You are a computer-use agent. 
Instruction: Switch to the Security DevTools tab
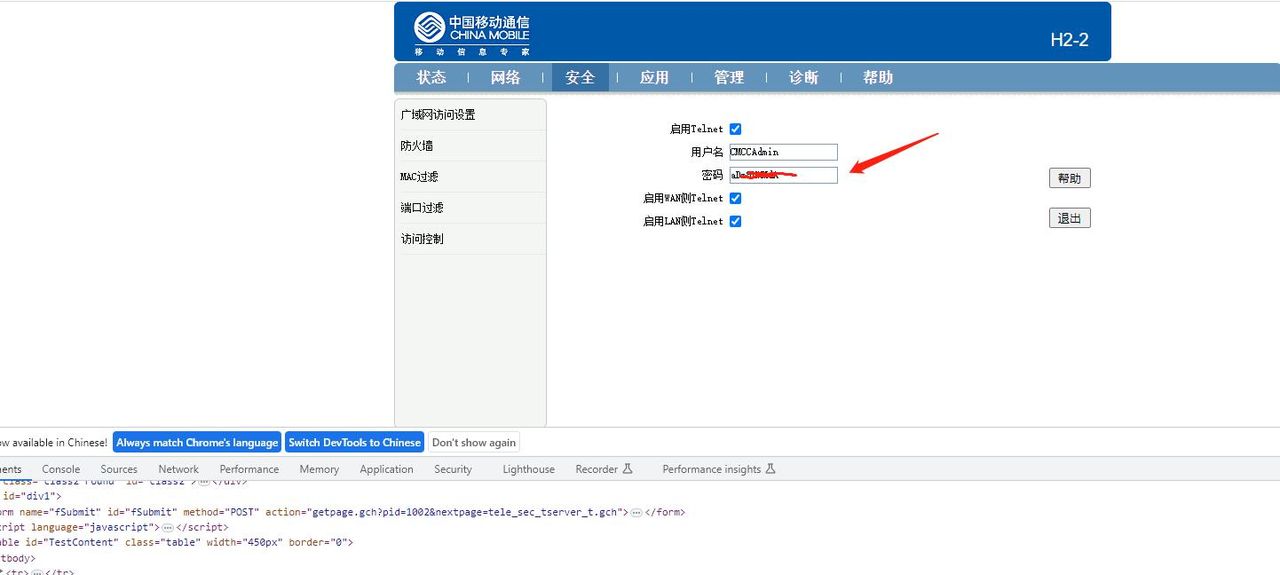453,469
